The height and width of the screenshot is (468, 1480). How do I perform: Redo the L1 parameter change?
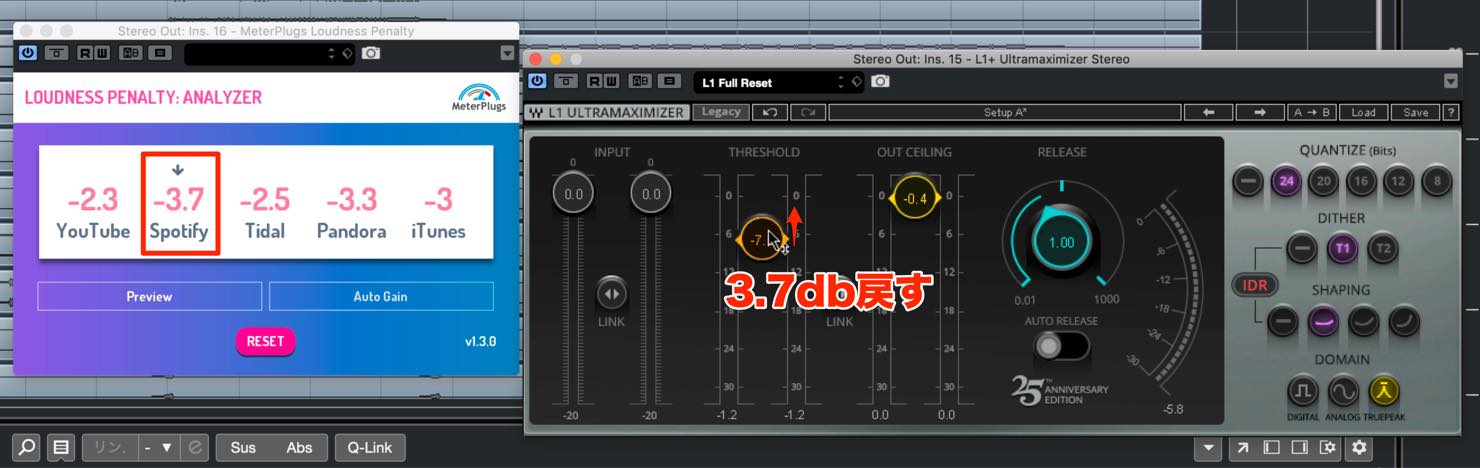coord(807,112)
